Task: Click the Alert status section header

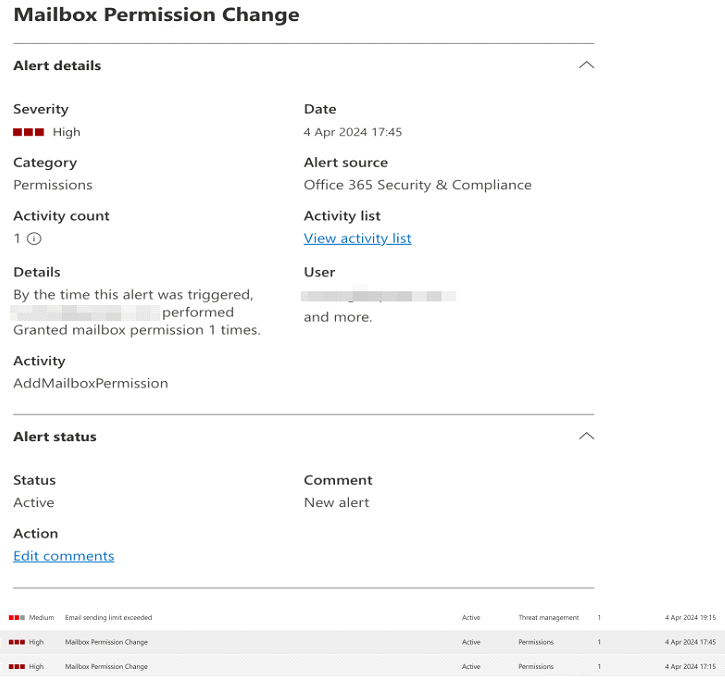Action: [55, 437]
